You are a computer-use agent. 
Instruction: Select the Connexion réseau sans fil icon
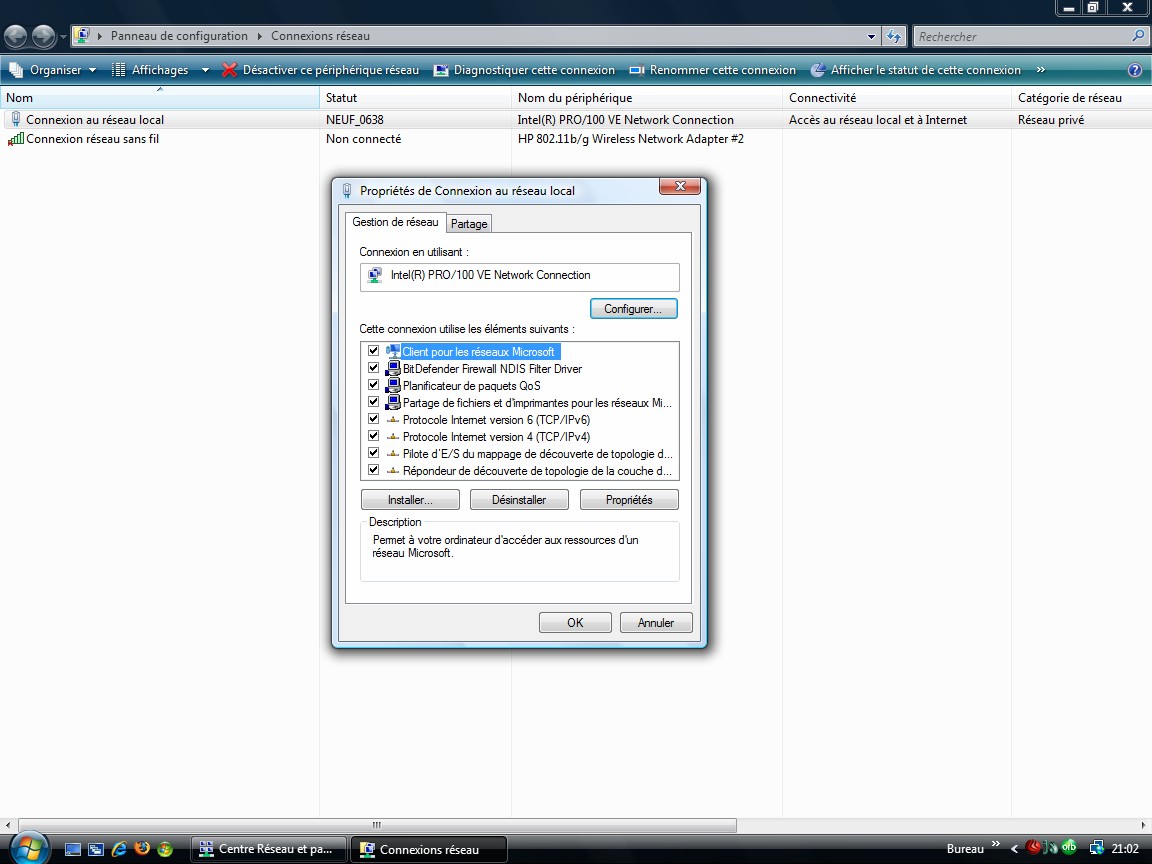coord(15,139)
